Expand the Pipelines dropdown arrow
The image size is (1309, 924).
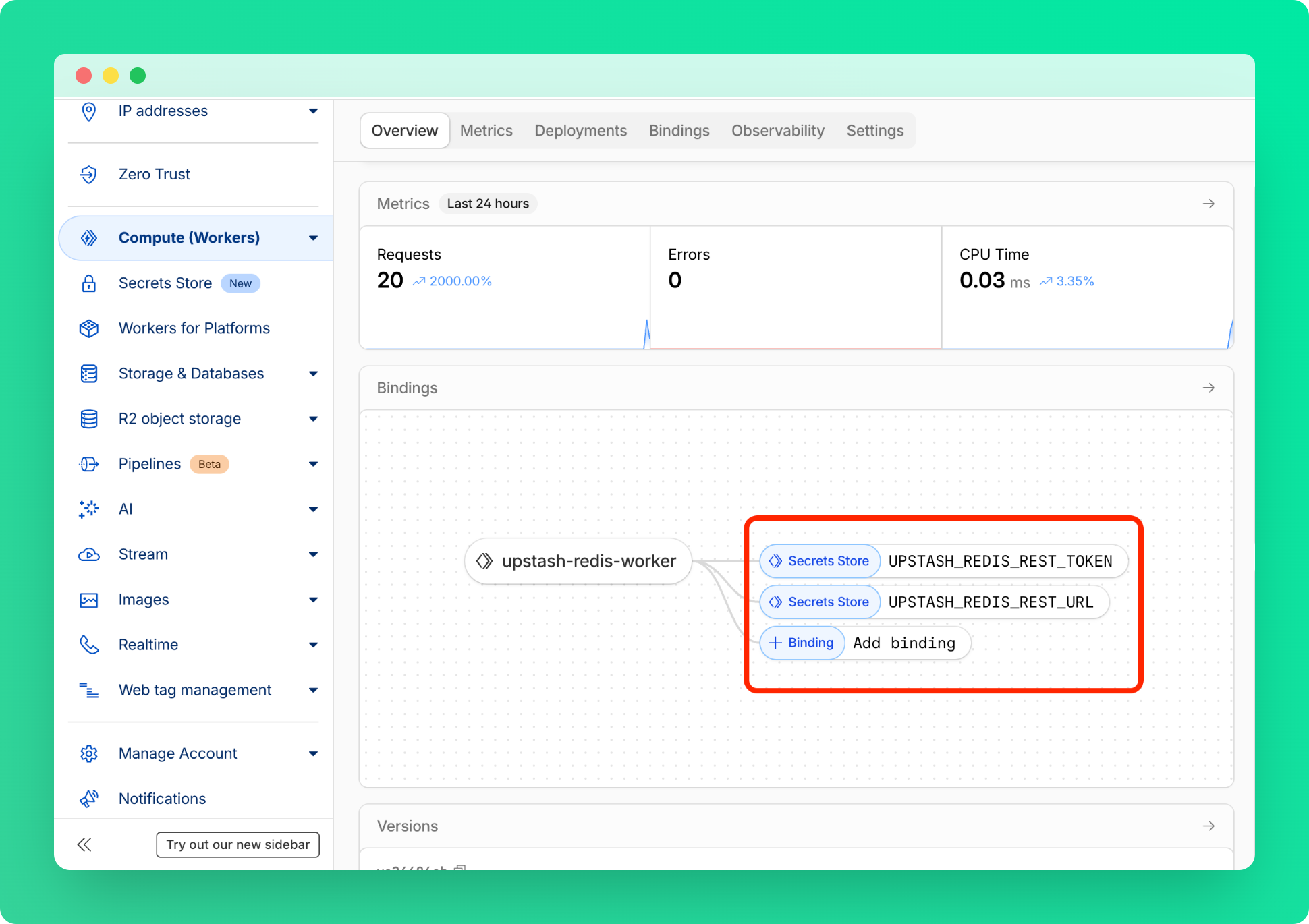click(x=313, y=464)
